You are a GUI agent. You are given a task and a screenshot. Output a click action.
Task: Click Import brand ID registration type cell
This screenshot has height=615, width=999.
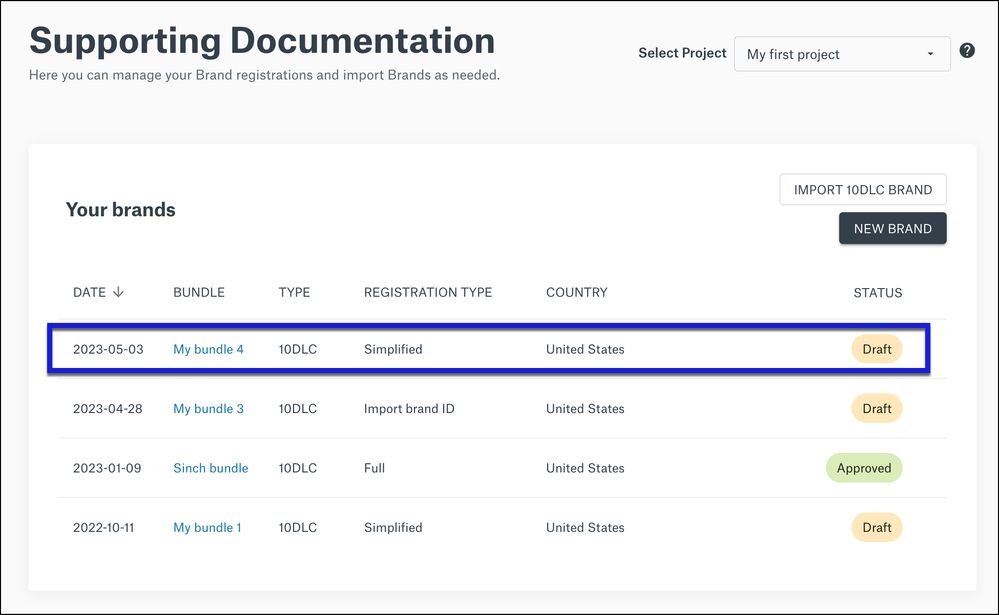click(x=409, y=409)
